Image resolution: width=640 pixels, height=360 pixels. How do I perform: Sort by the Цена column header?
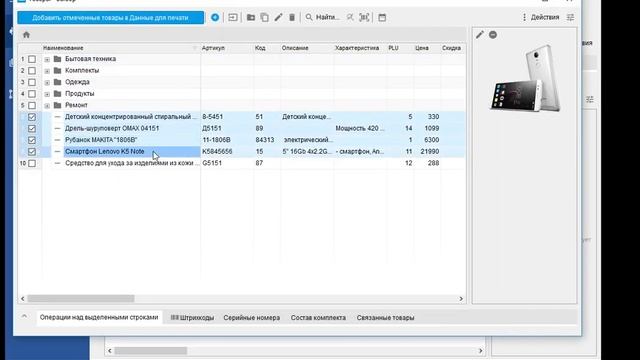(422, 48)
